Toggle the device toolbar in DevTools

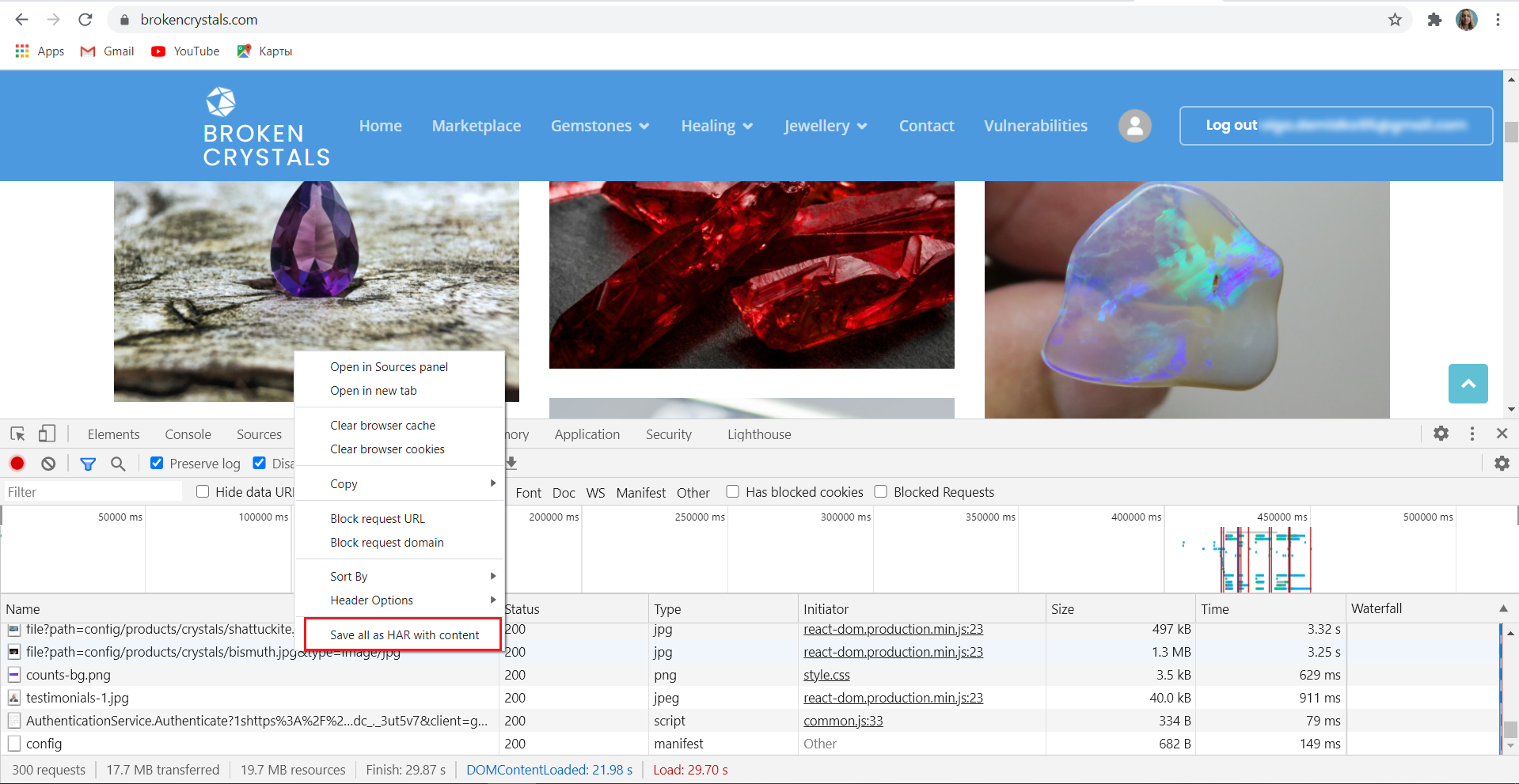[x=47, y=434]
